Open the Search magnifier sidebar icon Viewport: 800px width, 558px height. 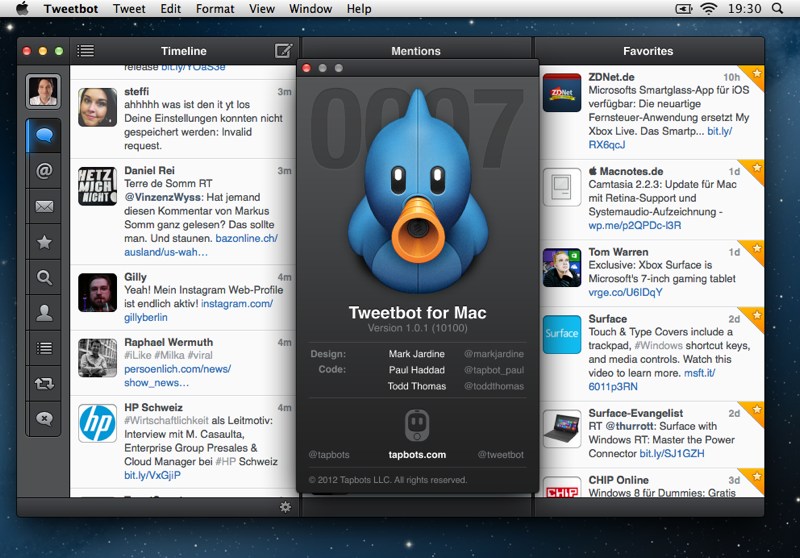44,277
